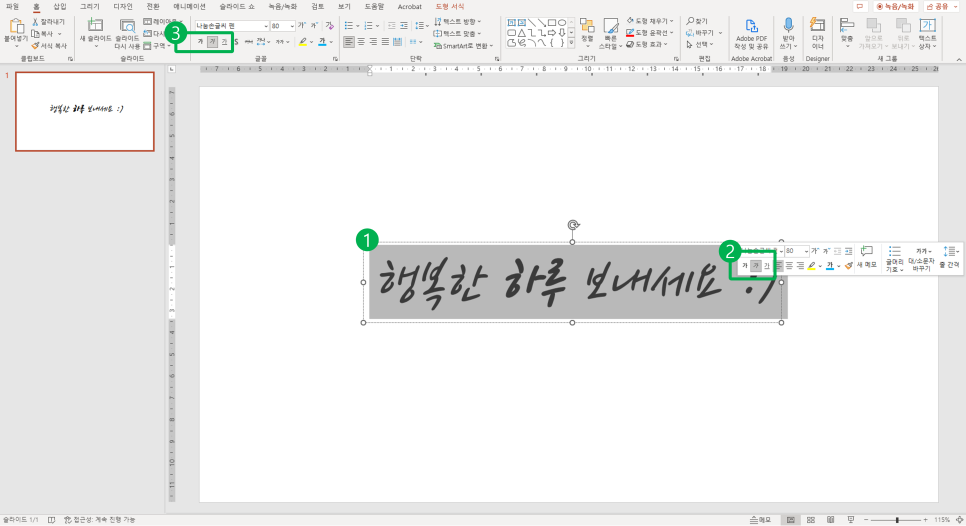
Task: Toggle italic 가 in ribbon font group
Action: tap(212, 42)
